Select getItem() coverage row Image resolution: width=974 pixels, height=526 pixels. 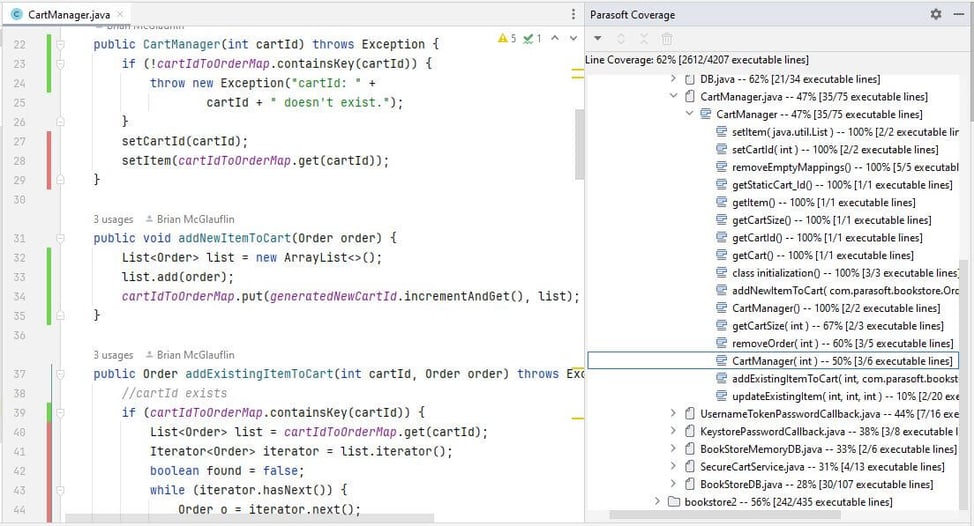[x=816, y=202]
